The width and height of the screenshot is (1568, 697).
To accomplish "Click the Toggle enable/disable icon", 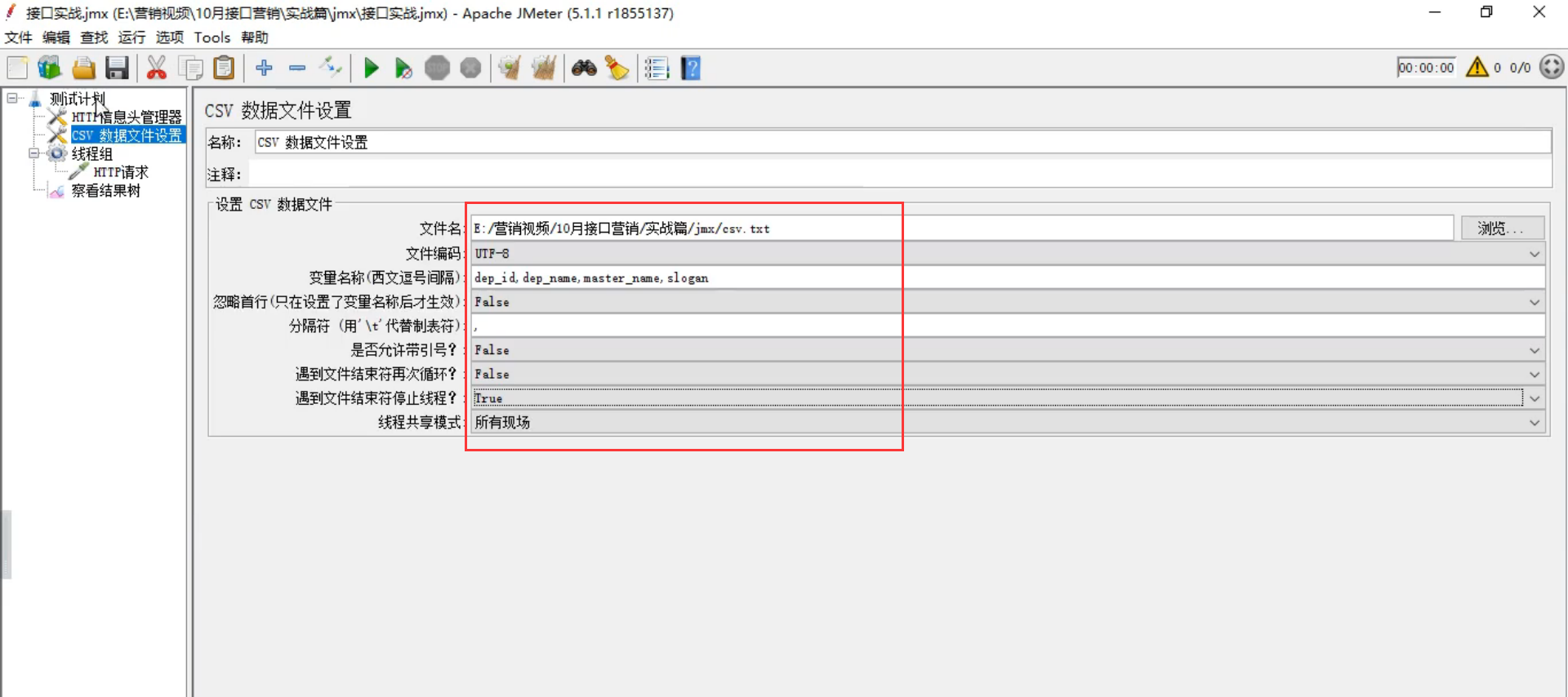I will (331, 67).
